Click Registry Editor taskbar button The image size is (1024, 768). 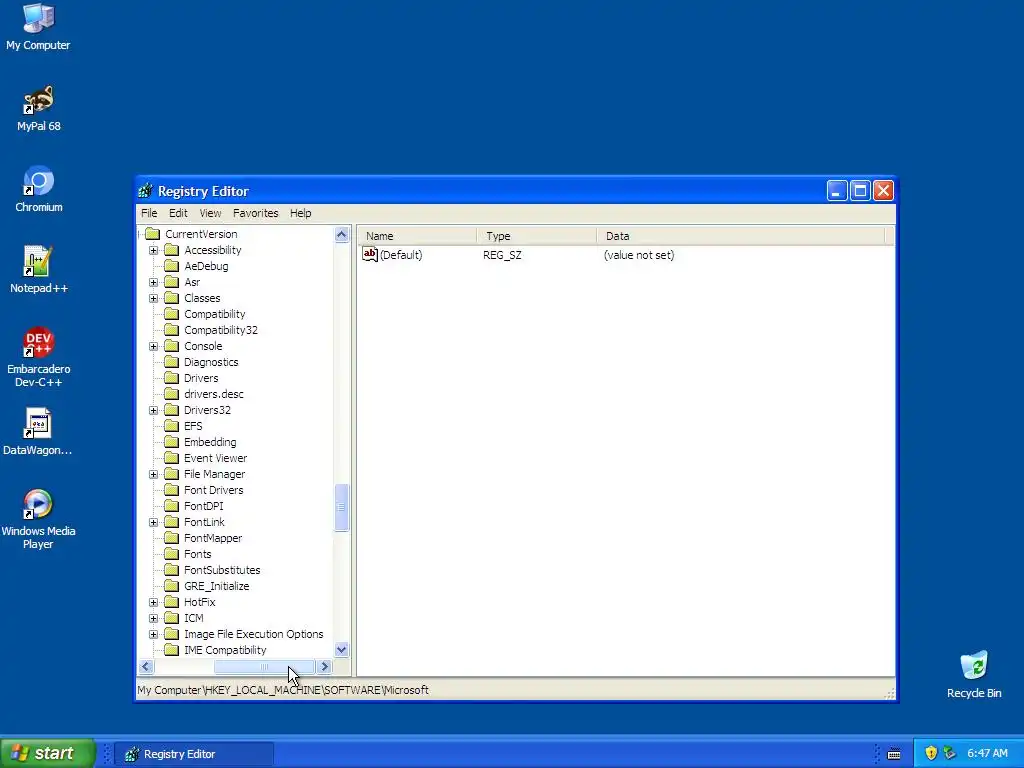[194, 754]
